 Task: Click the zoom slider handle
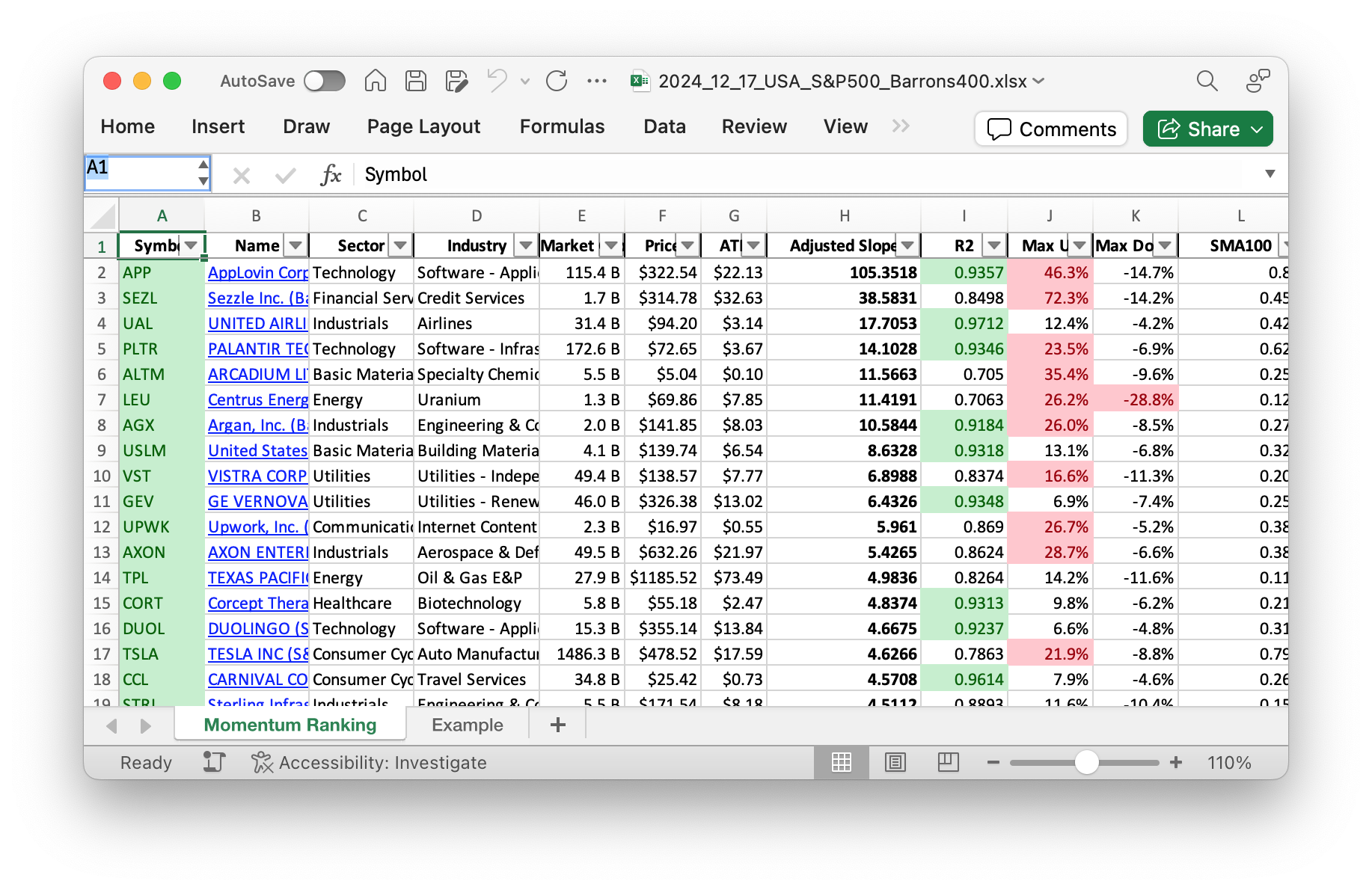coord(1086,762)
